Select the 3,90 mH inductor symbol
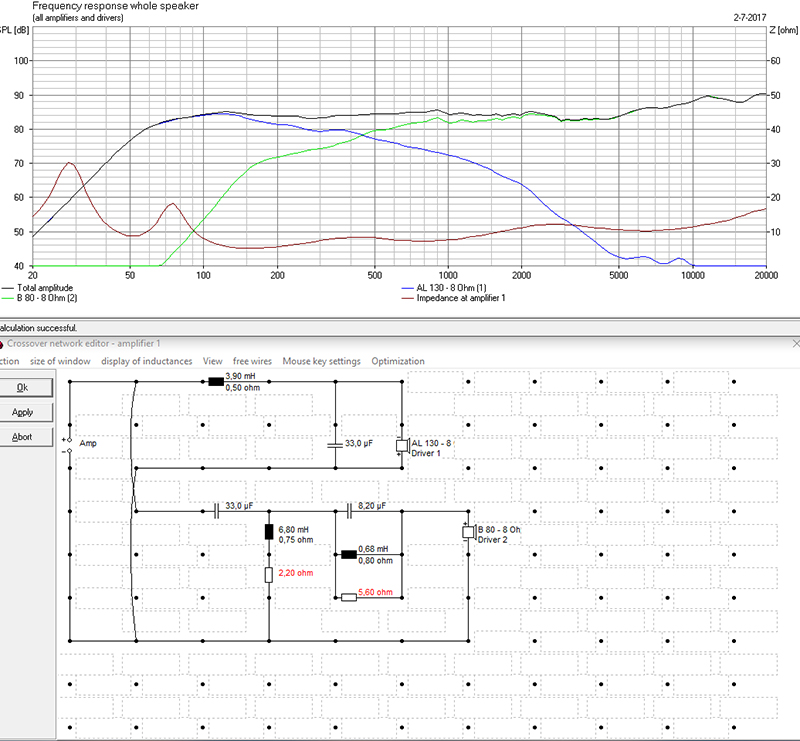 [216, 382]
